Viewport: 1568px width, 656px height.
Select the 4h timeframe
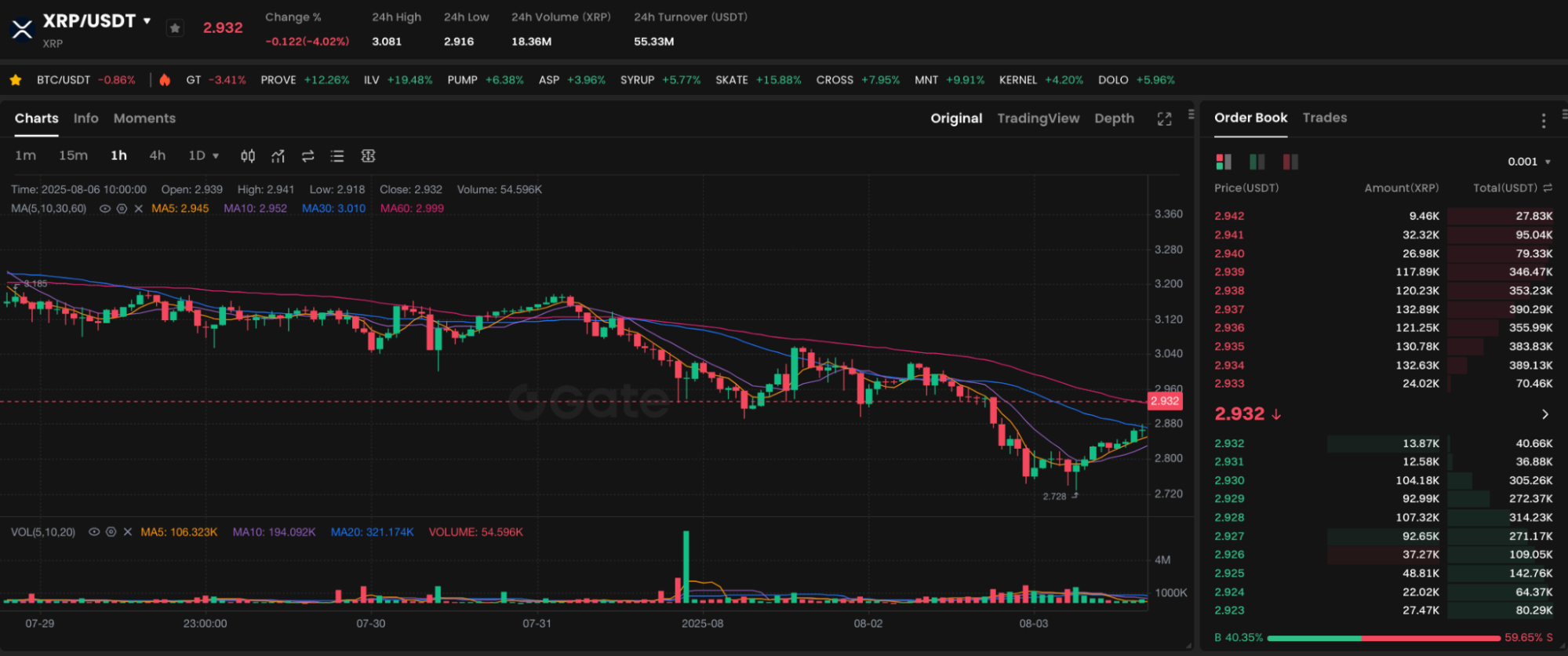coord(158,155)
